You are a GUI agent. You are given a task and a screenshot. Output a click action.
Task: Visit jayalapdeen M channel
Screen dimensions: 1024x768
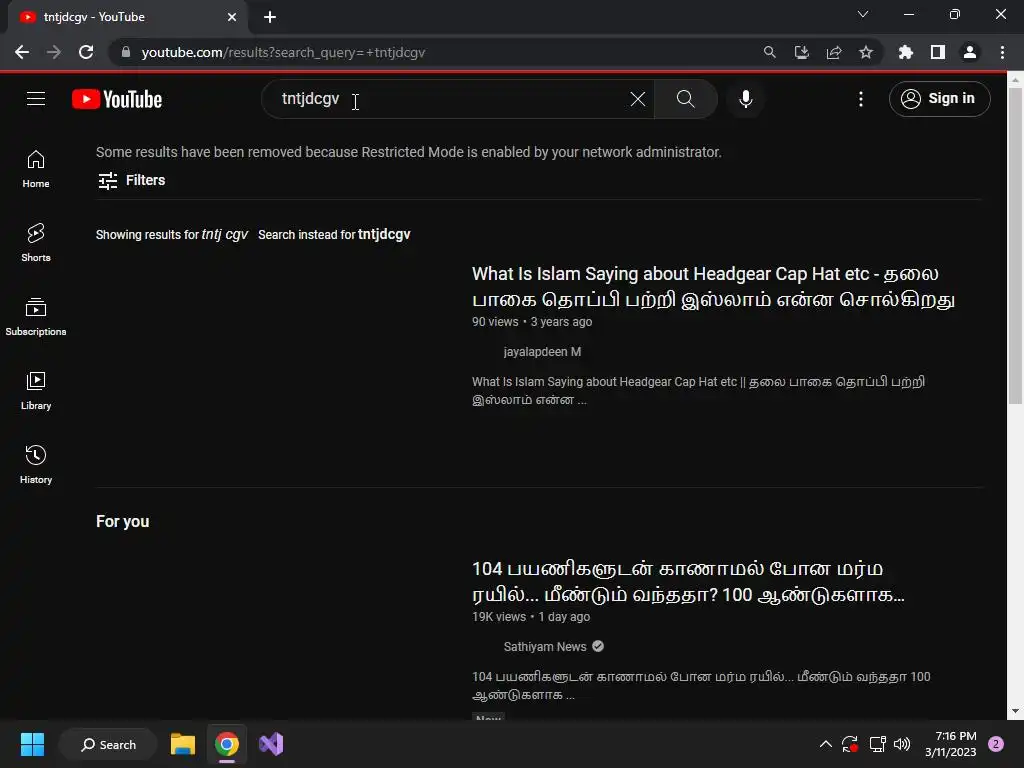[x=542, y=352]
